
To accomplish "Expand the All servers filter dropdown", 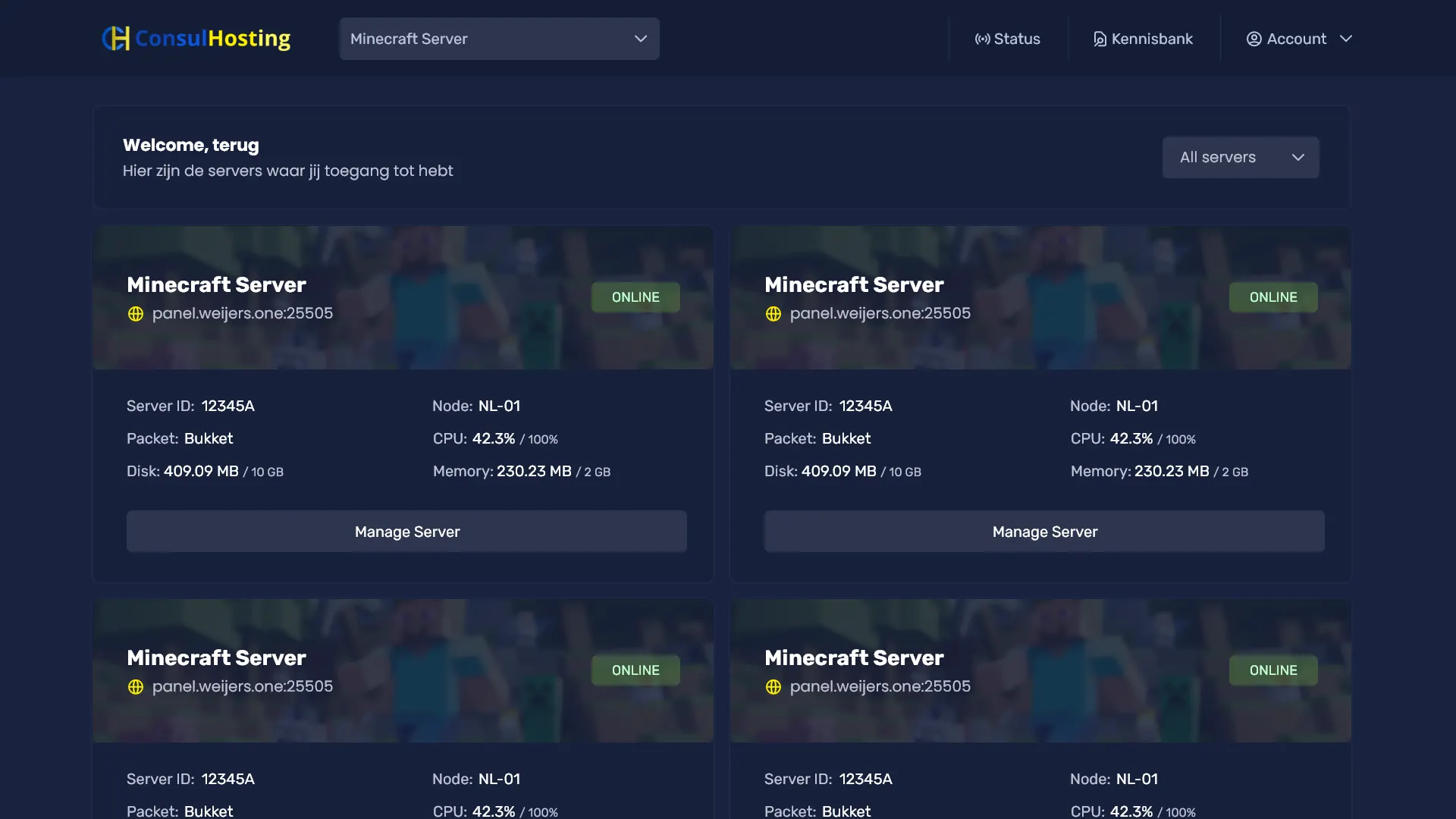I will pyautogui.click(x=1240, y=157).
